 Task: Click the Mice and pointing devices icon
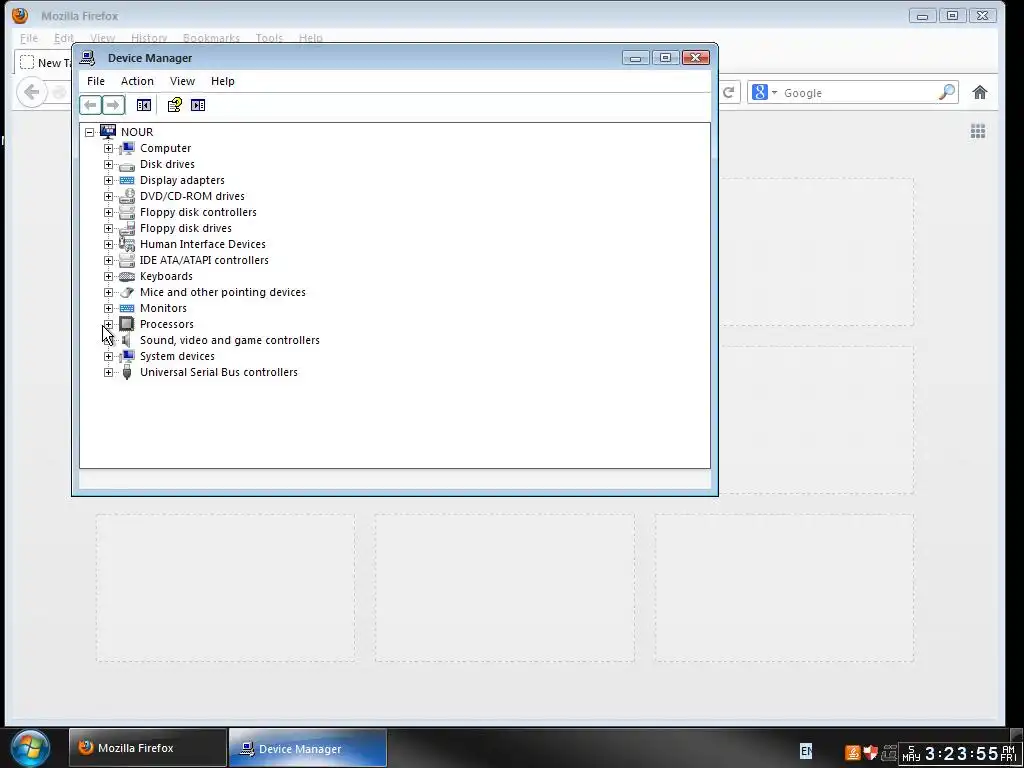[x=127, y=292]
